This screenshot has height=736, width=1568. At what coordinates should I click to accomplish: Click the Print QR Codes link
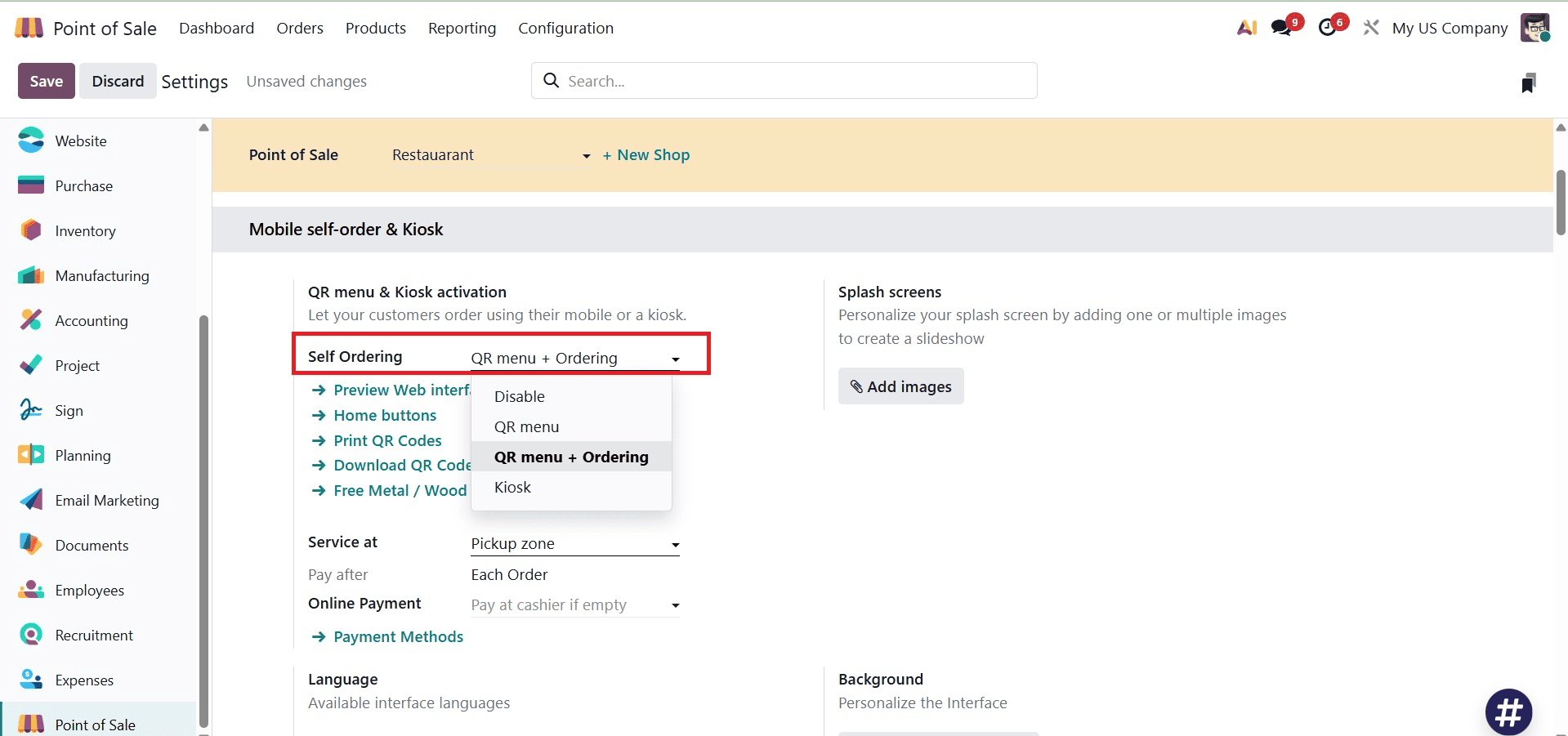click(377, 440)
